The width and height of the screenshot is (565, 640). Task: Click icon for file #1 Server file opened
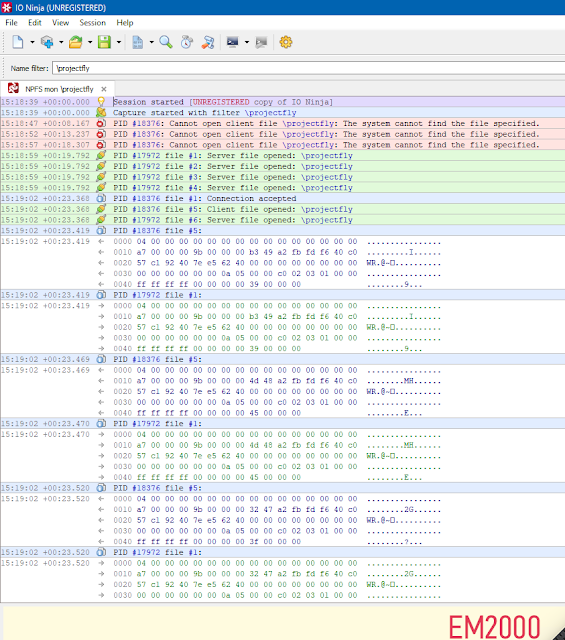pos(101,155)
